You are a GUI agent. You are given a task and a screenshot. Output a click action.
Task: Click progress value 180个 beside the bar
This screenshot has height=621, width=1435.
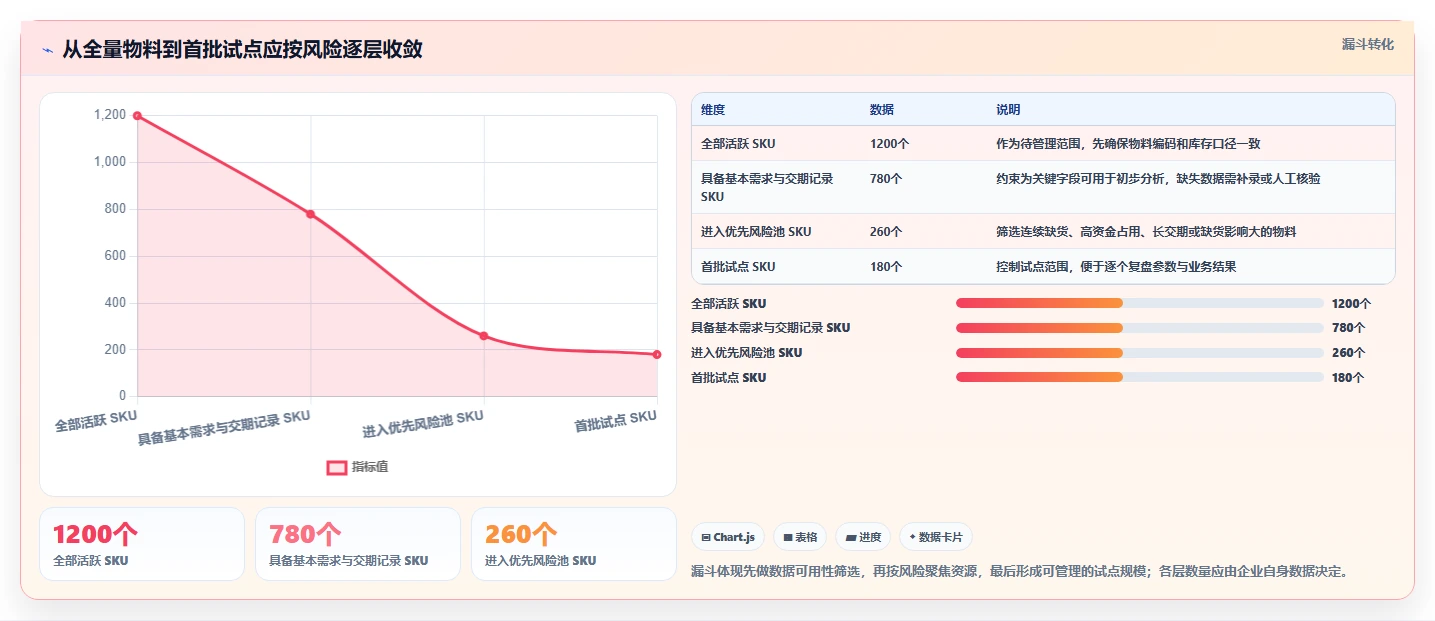pos(1348,378)
